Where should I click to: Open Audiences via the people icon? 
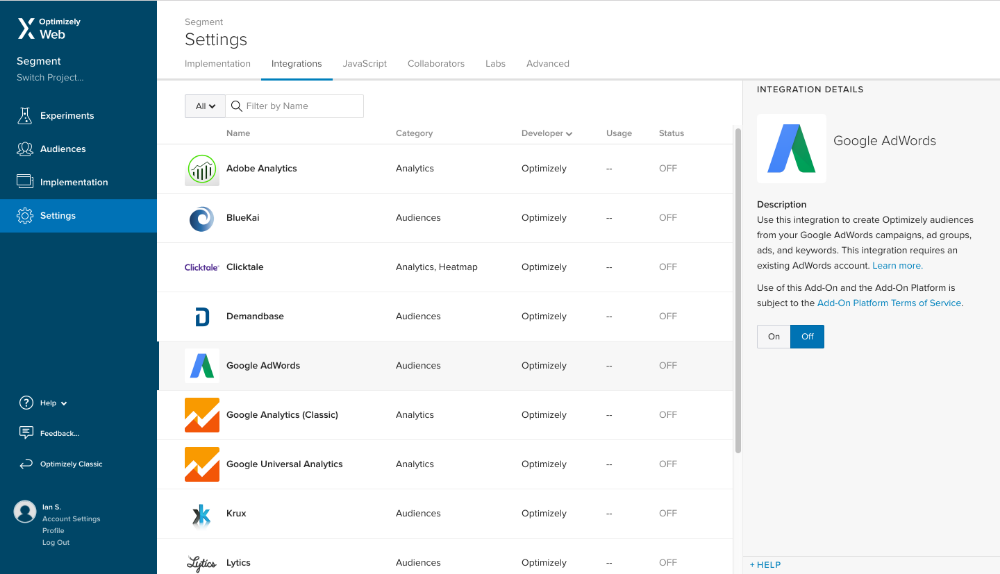25,149
